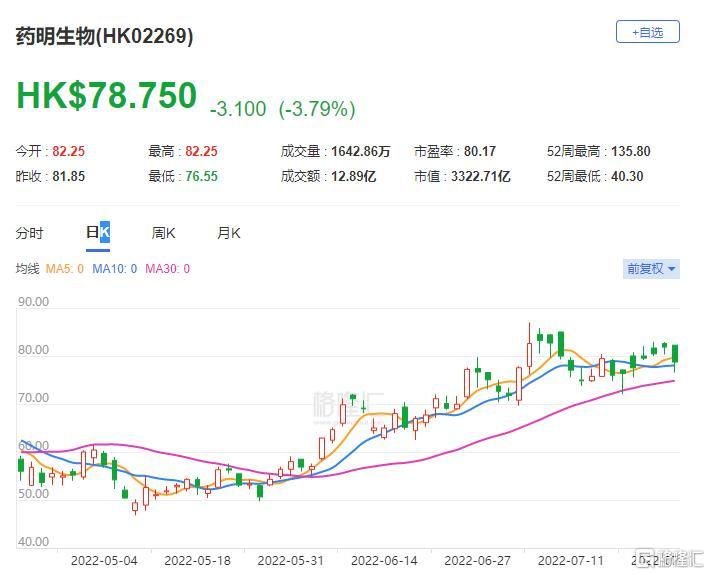The image size is (710, 575).
Task: Click date label 2022-05-18
Action: [x=197, y=561]
